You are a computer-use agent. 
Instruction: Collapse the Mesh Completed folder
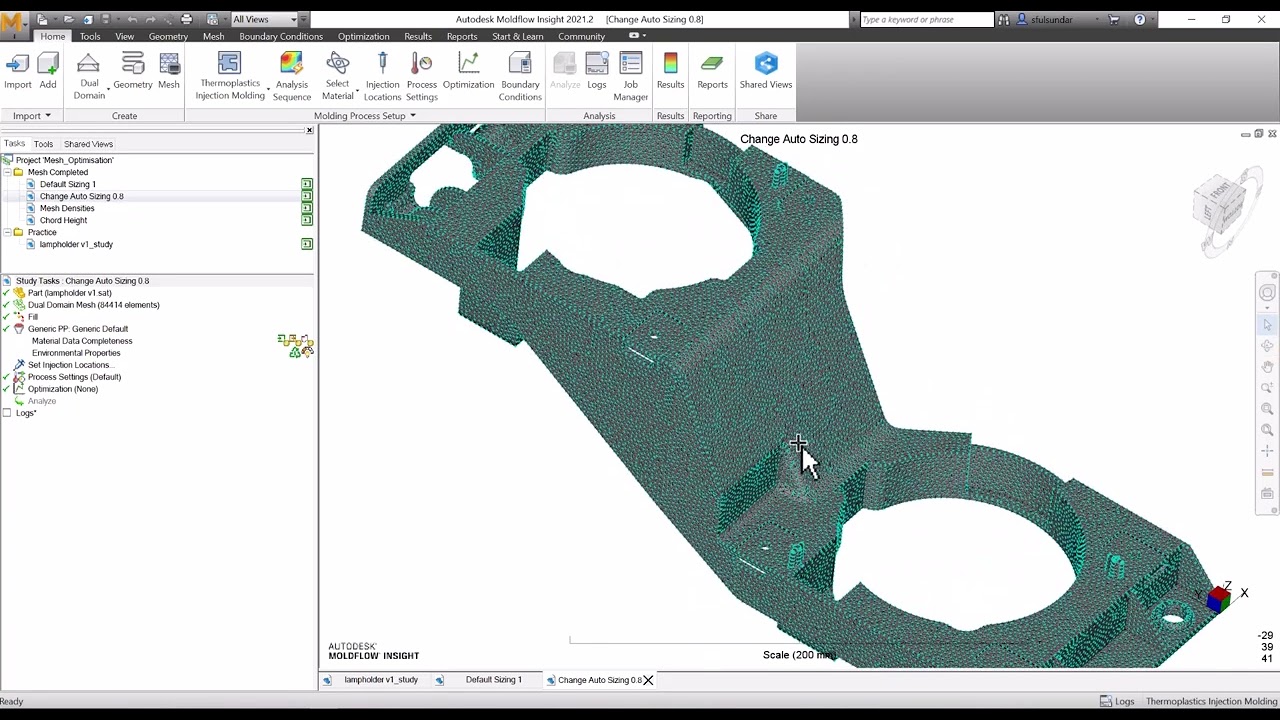coord(6,172)
